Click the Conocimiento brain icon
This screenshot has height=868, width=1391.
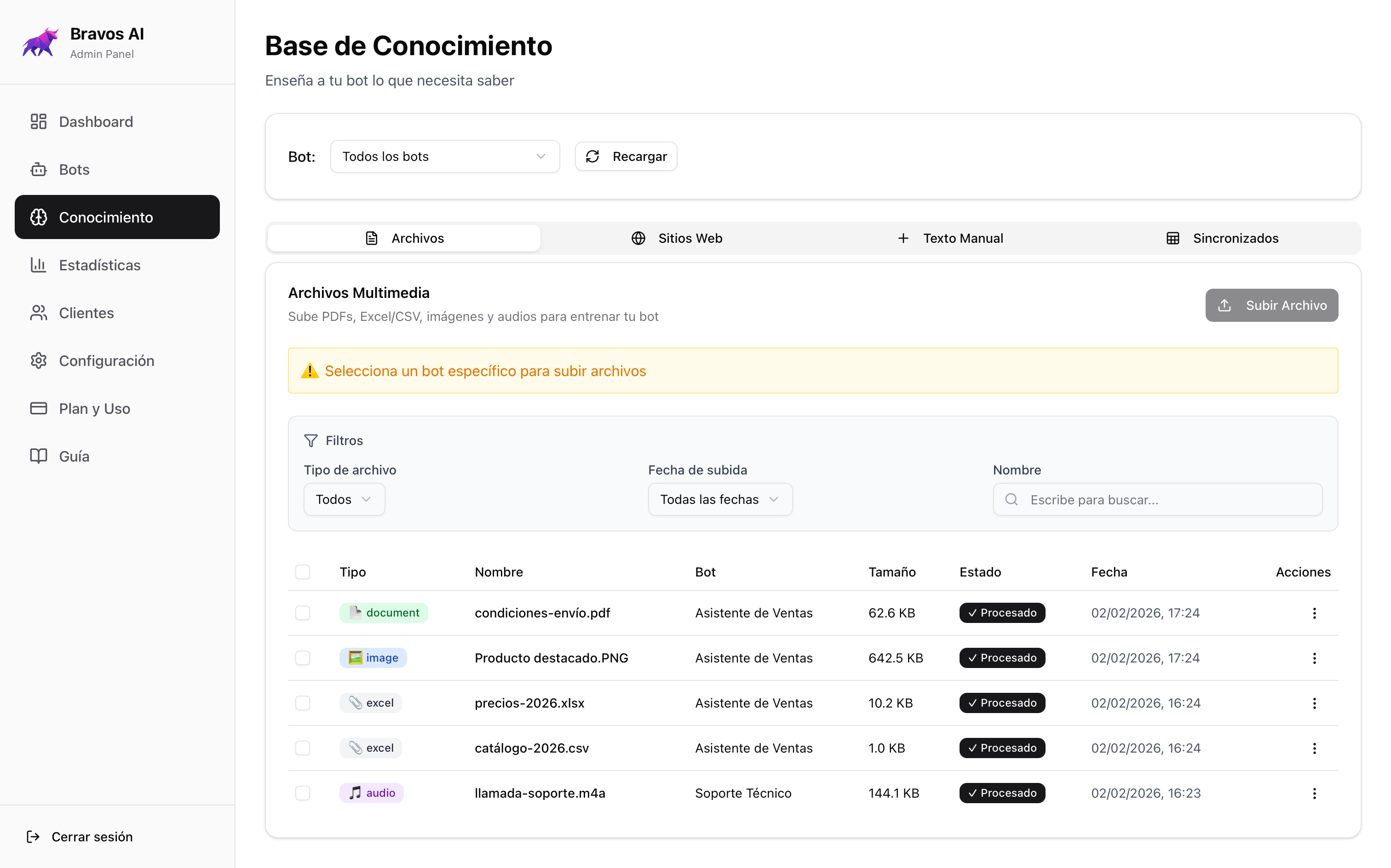point(39,217)
